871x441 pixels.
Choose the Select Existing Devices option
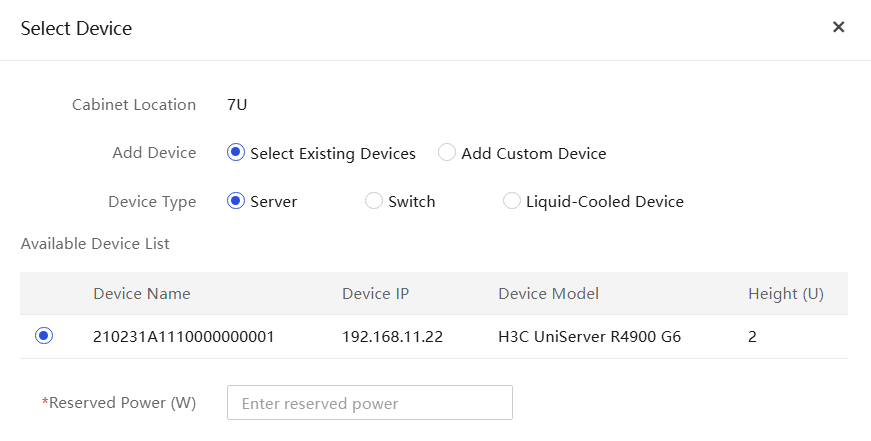coord(236,152)
